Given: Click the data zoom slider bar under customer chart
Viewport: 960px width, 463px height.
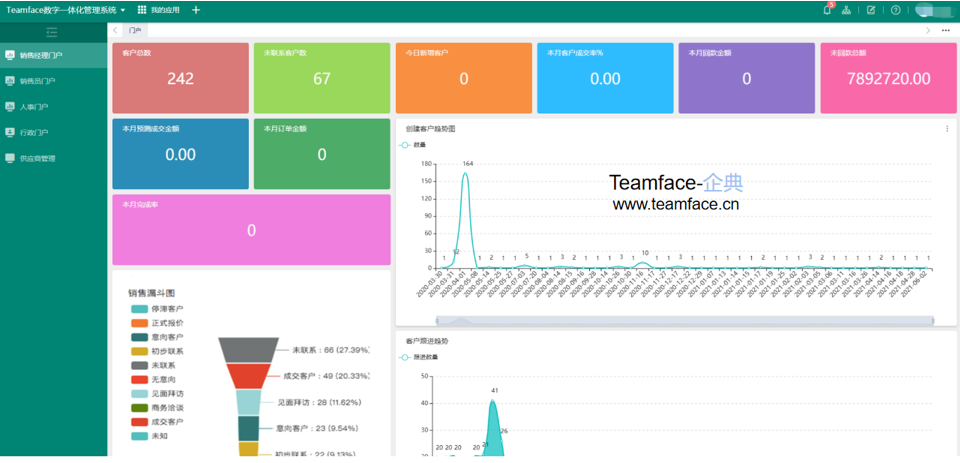Looking at the screenshot, I should [x=685, y=320].
